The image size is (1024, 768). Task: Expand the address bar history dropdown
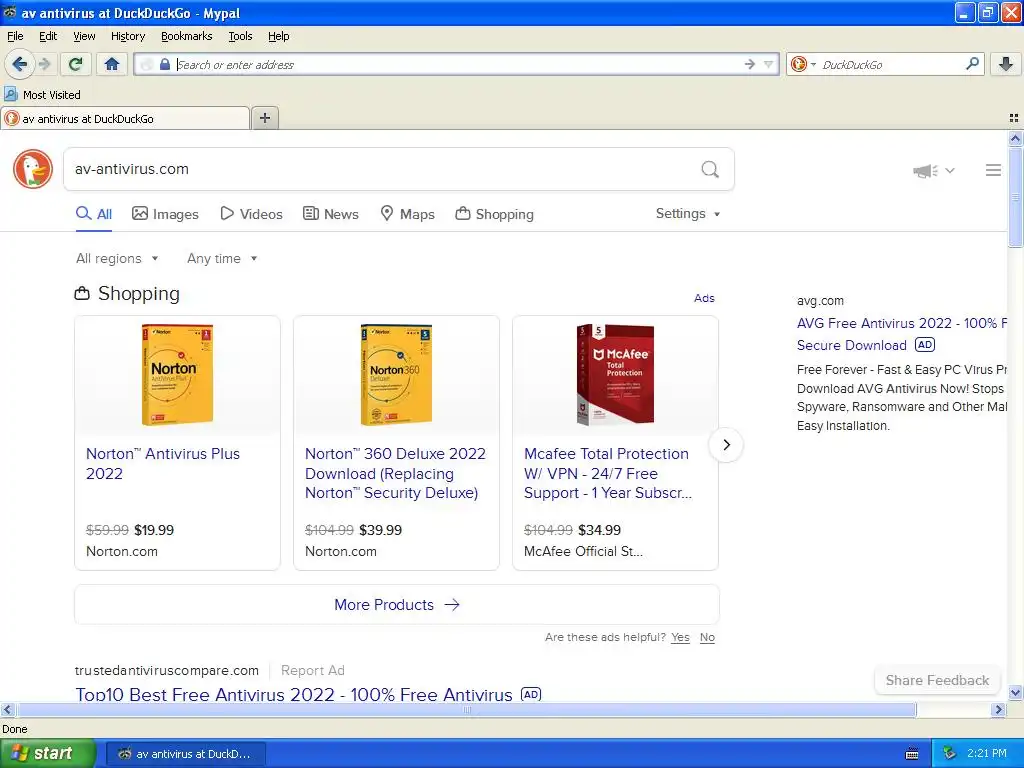click(x=769, y=64)
